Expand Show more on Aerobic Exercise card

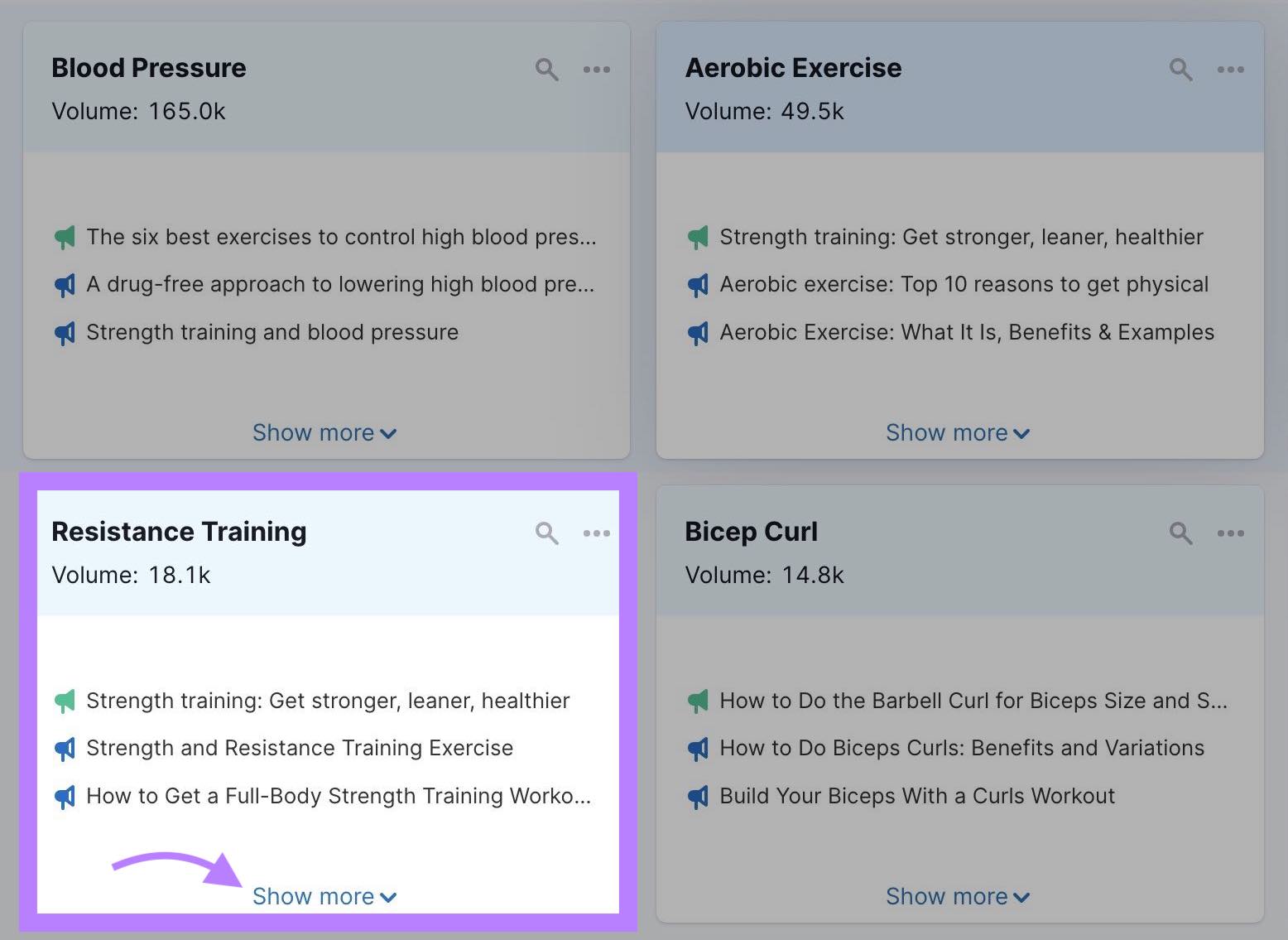957,432
